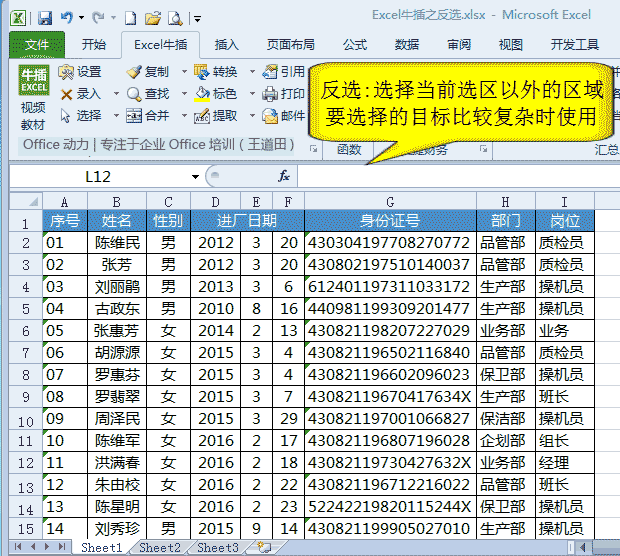
Task: Click the formula bar input area
Action: pyautogui.click(x=459, y=176)
